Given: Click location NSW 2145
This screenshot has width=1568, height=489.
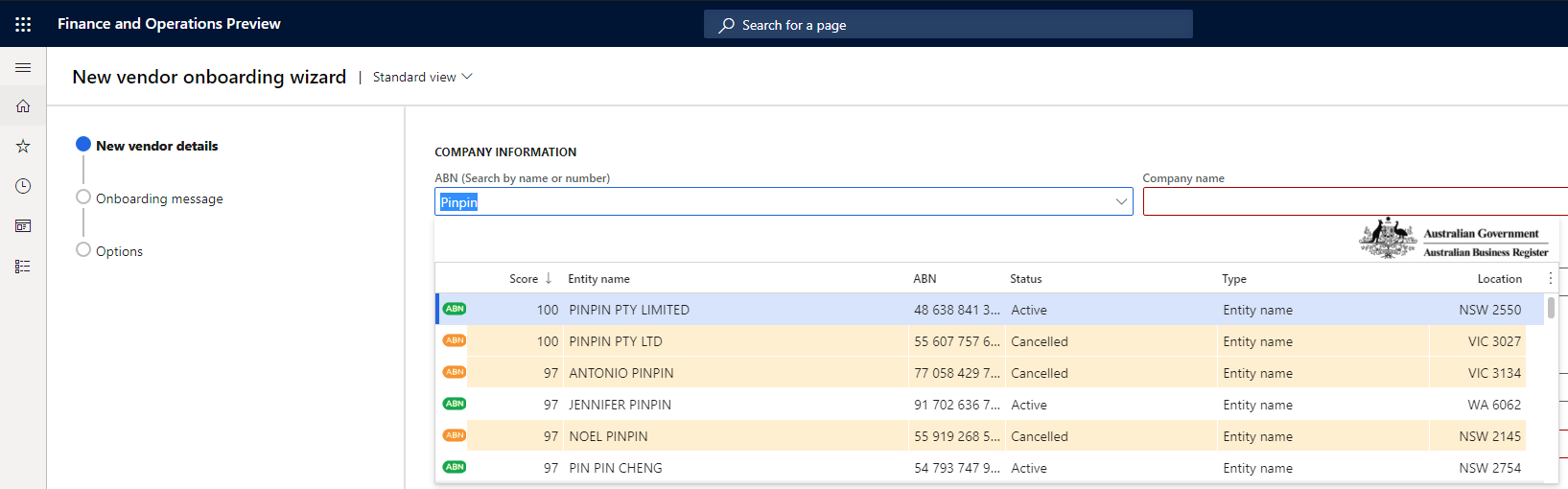Looking at the screenshot, I should (1490, 436).
